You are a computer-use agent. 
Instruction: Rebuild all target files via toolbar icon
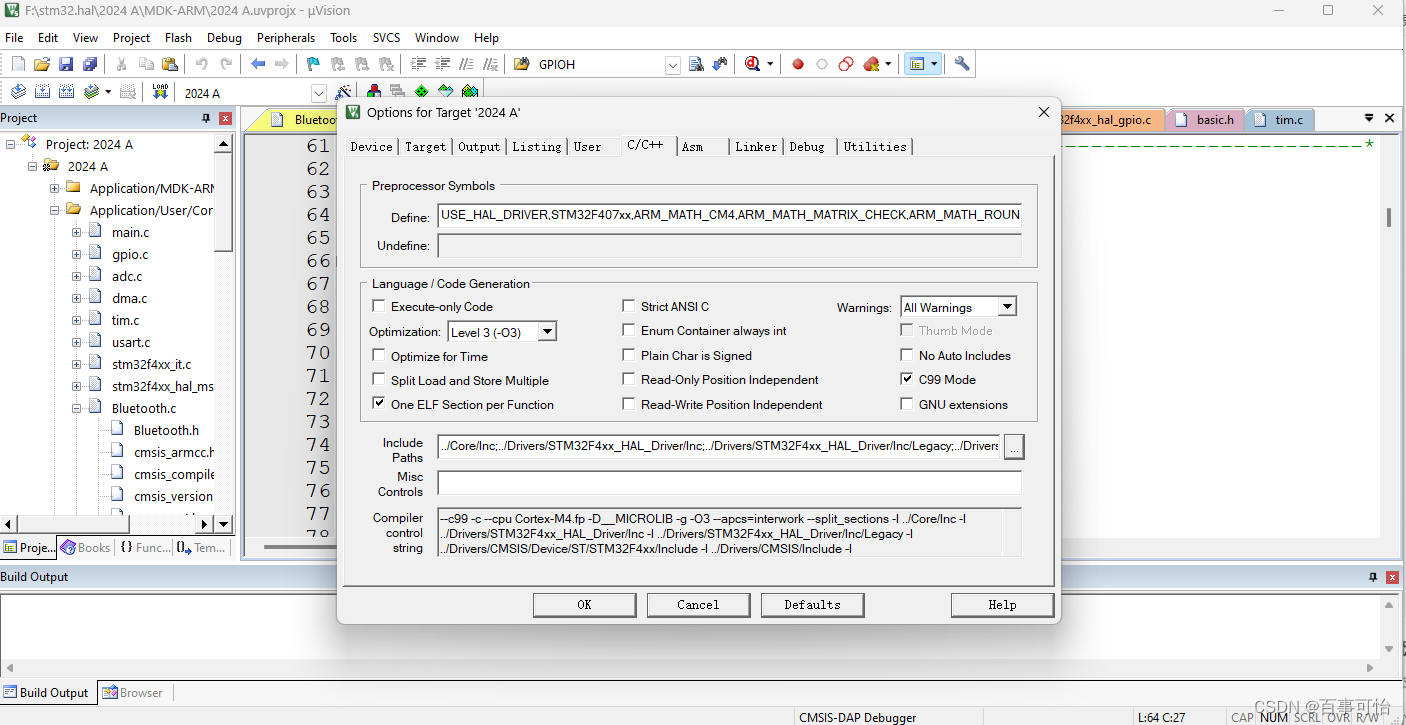tap(65, 91)
